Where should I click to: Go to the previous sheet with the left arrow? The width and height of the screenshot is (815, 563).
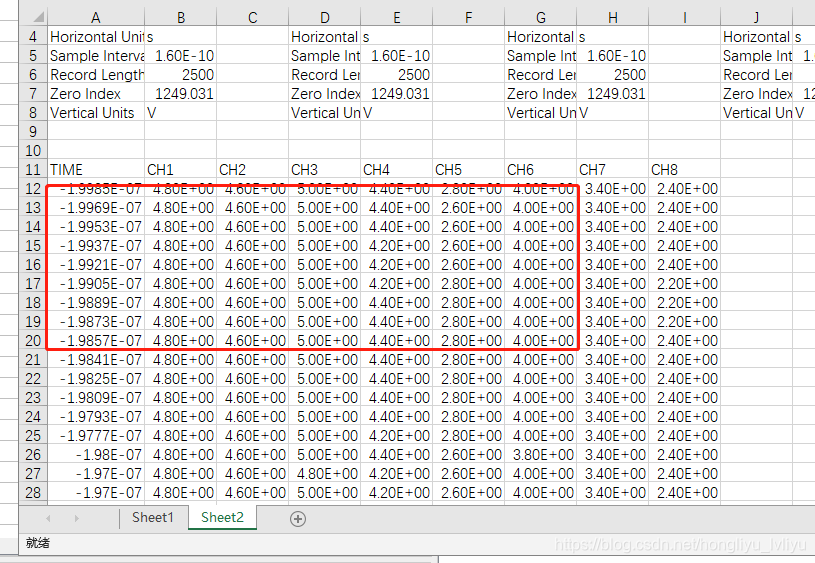click(x=48, y=518)
